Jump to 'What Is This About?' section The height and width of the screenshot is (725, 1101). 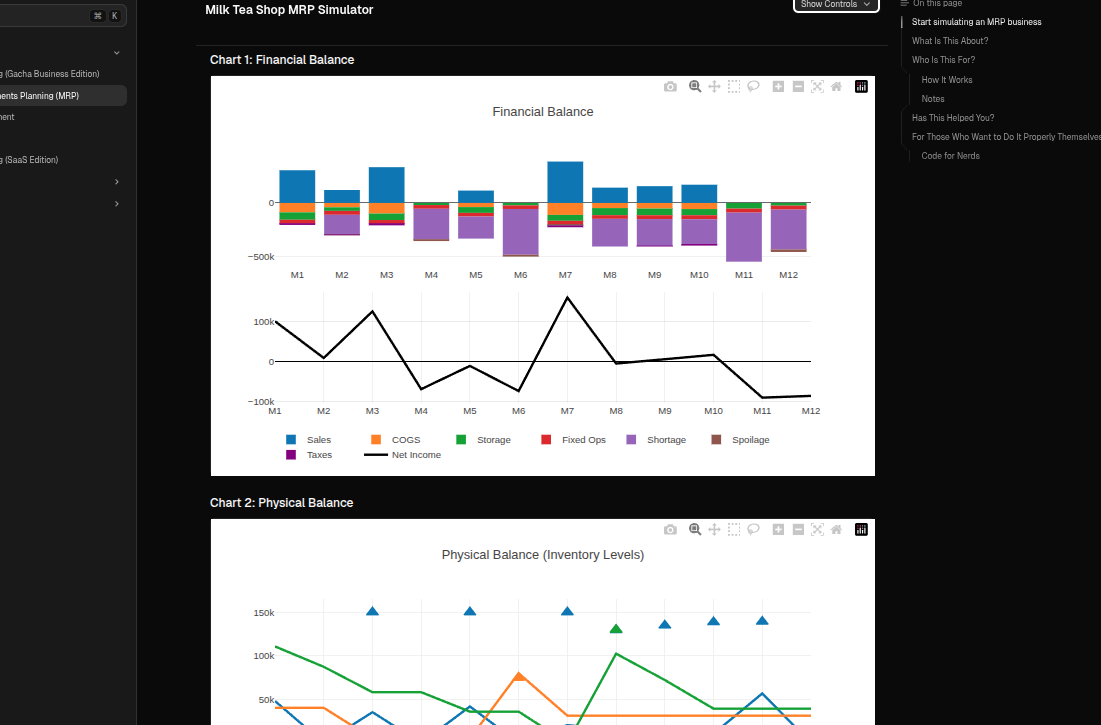pos(950,41)
